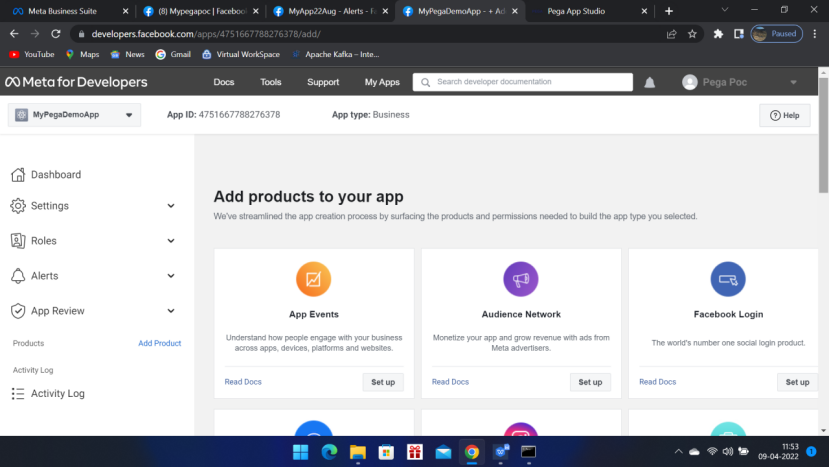The height and width of the screenshot is (467, 830).
Task: Click Paused profile button in Chrome
Action: (x=777, y=34)
